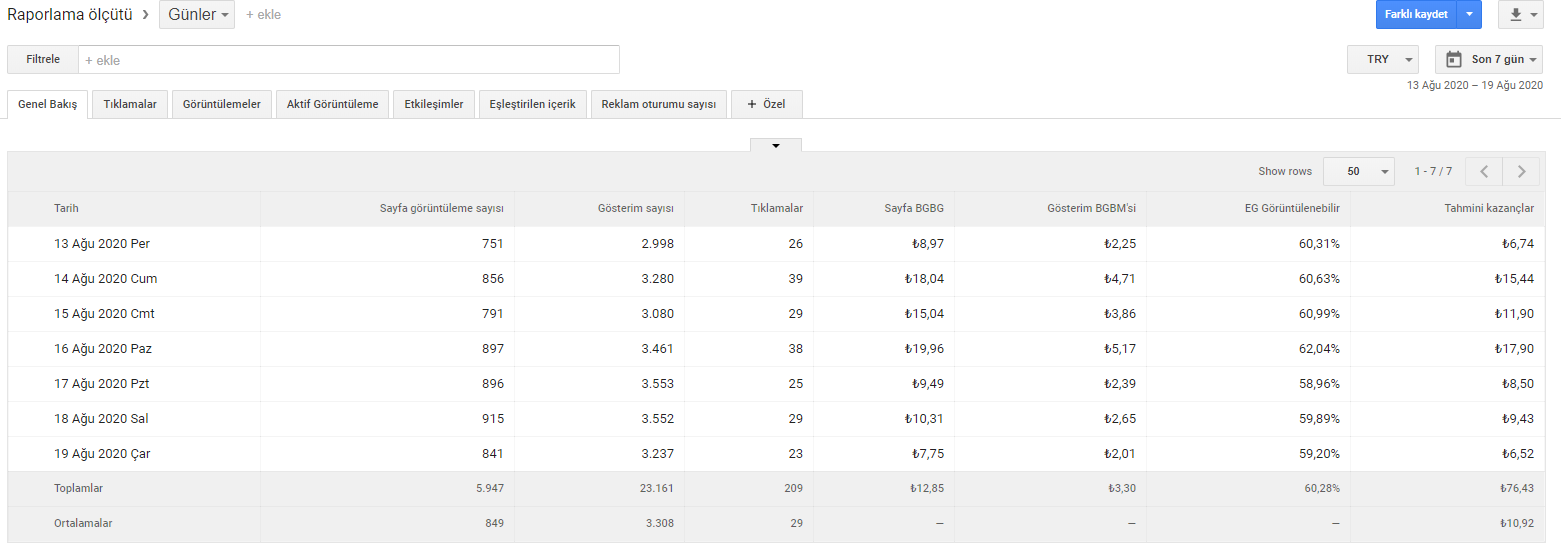Collapse the chart with black triangle toggle
The width and height of the screenshot is (1561, 554).
776,145
